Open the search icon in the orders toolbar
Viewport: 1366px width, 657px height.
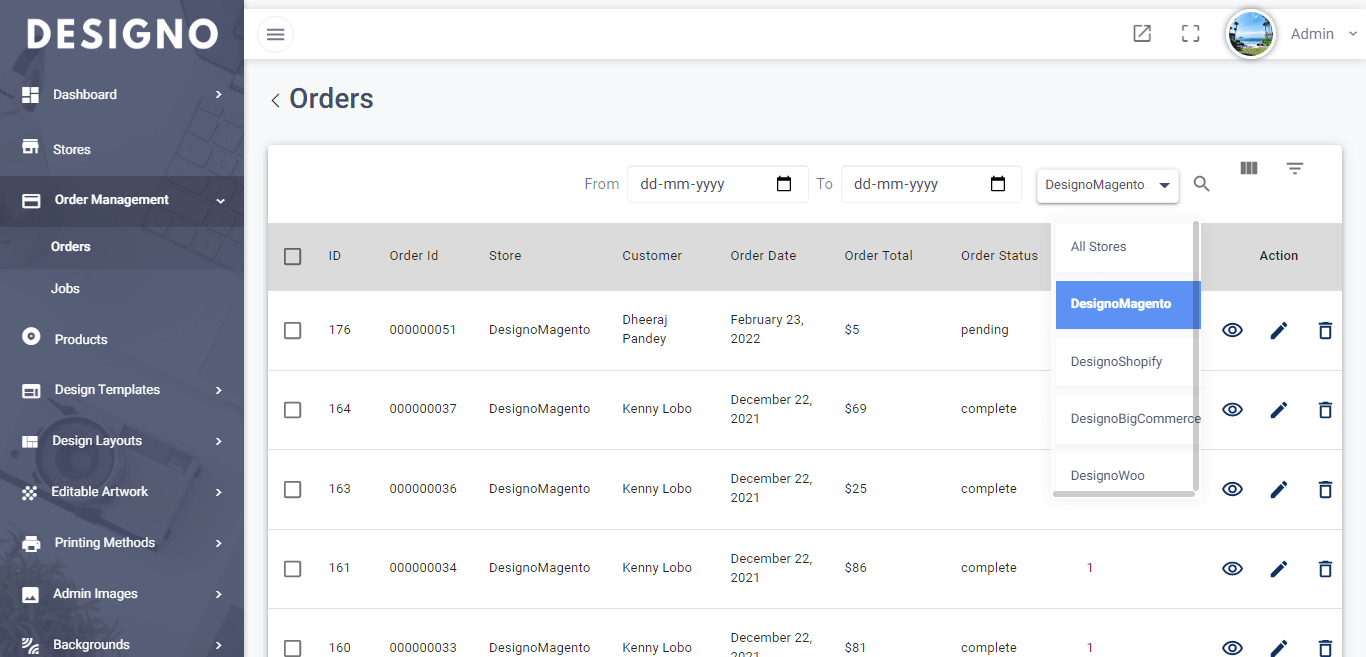coord(1201,184)
